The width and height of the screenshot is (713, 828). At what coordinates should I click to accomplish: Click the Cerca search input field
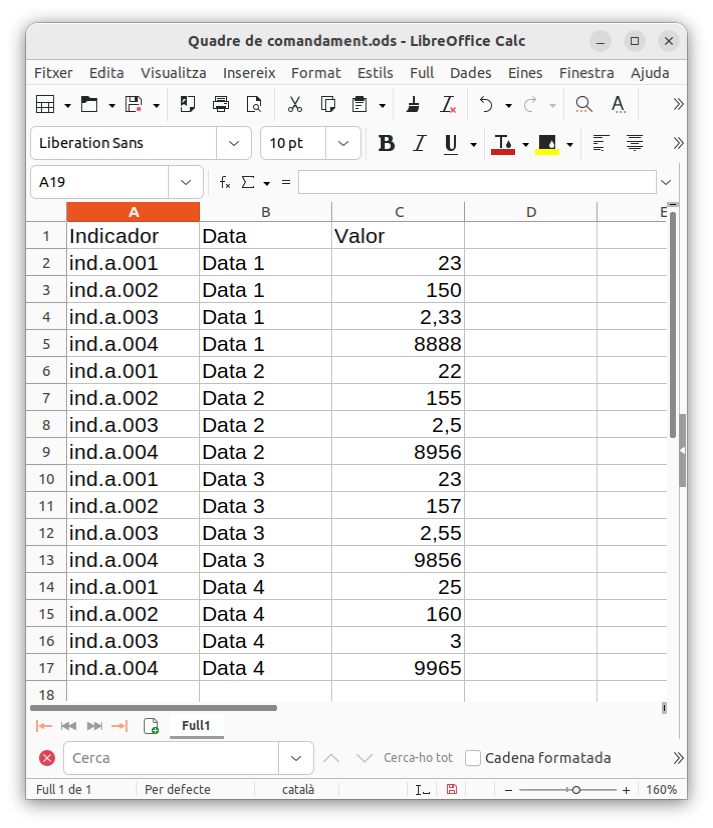[171, 758]
